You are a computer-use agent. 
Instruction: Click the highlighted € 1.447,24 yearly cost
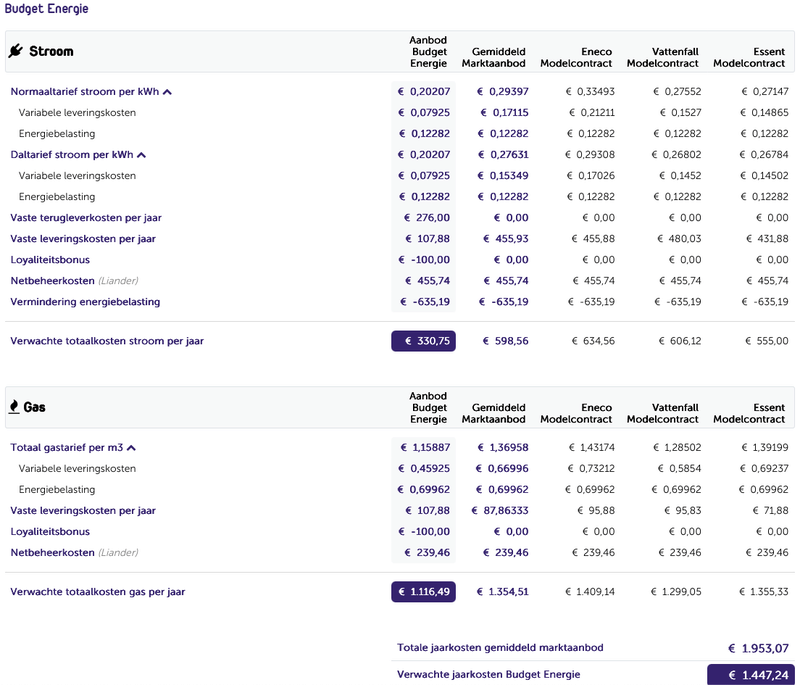tap(750, 675)
